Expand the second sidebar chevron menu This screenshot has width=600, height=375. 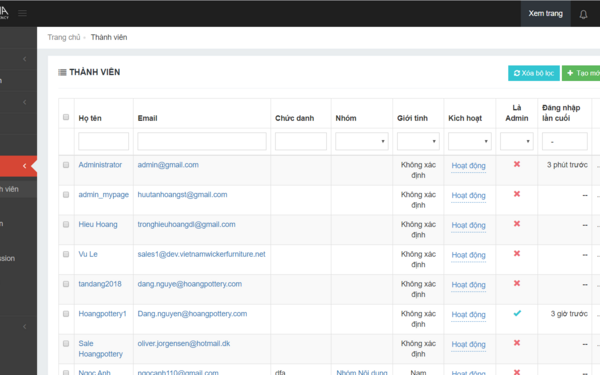tap(24, 102)
